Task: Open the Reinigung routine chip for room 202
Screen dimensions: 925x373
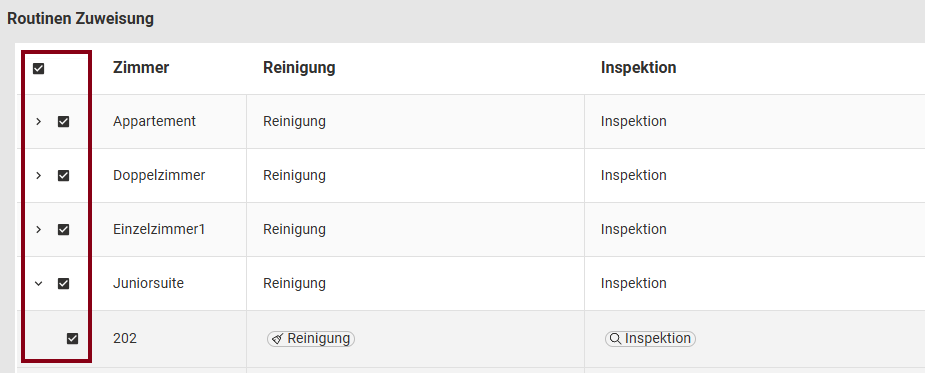Action: pos(311,339)
